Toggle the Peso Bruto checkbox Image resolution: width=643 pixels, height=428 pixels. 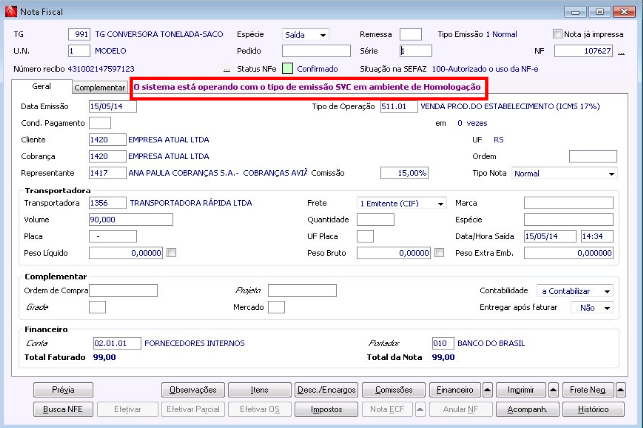pyautogui.click(x=439, y=253)
